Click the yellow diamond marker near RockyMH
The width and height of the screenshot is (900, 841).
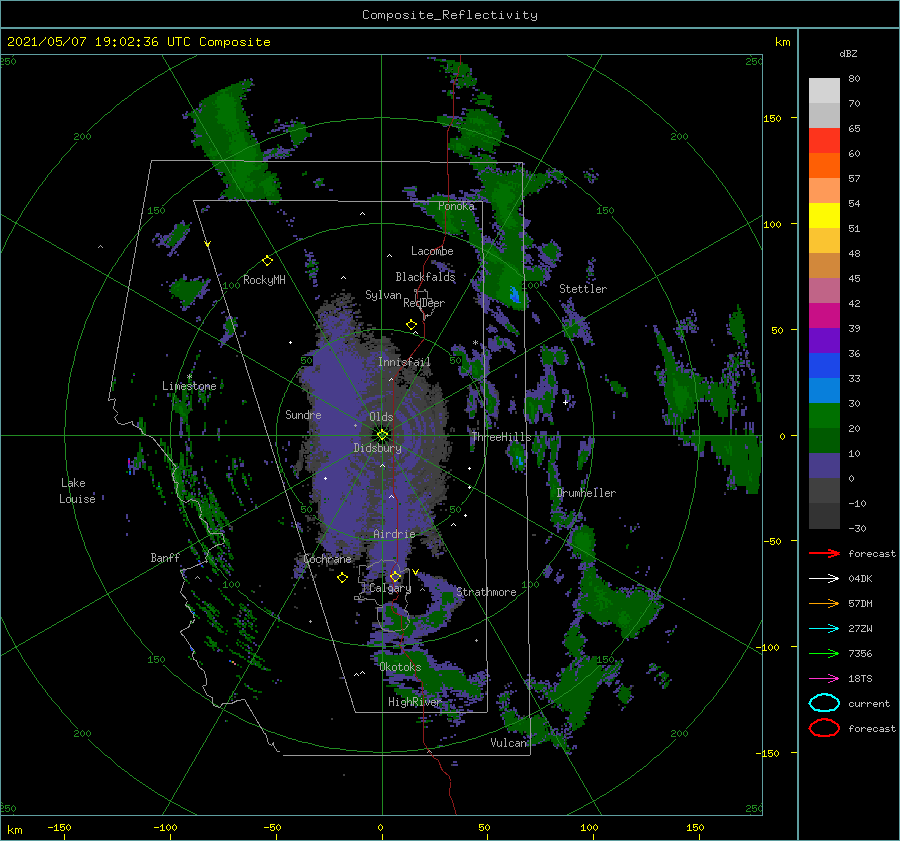(267, 261)
